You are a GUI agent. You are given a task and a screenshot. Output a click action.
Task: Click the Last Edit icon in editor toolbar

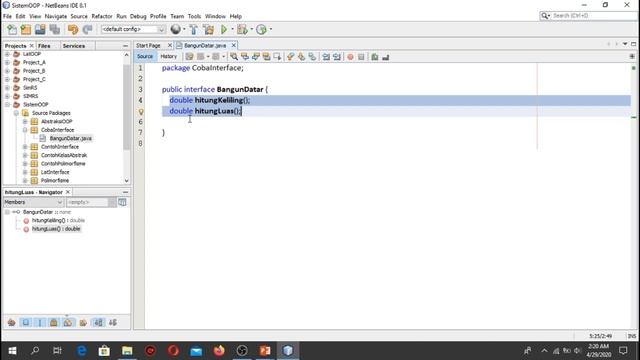click(189, 57)
